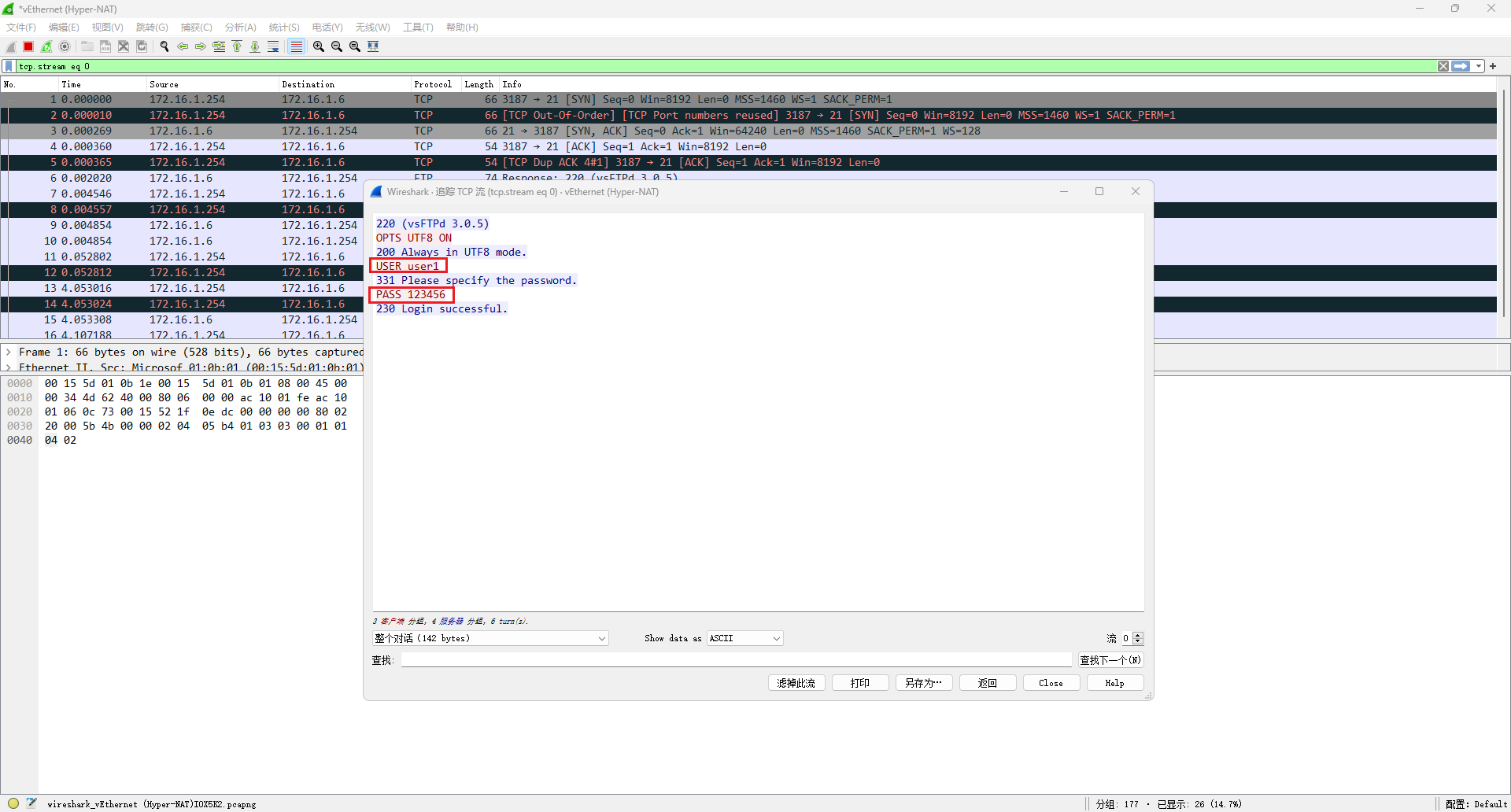Expand the Frame 1 details row

(x=9, y=352)
